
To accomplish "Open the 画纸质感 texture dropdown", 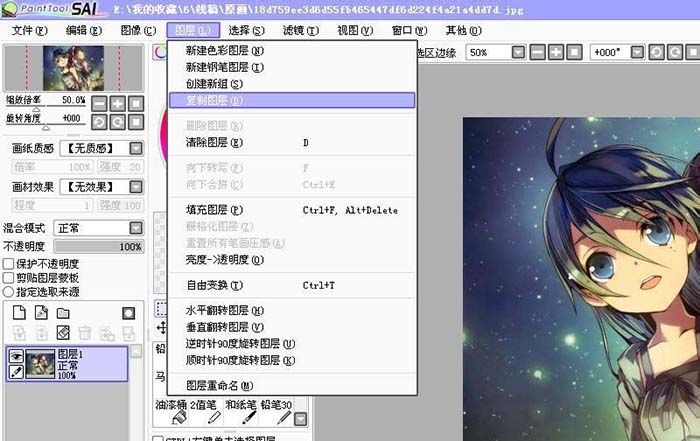I will point(136,148).
